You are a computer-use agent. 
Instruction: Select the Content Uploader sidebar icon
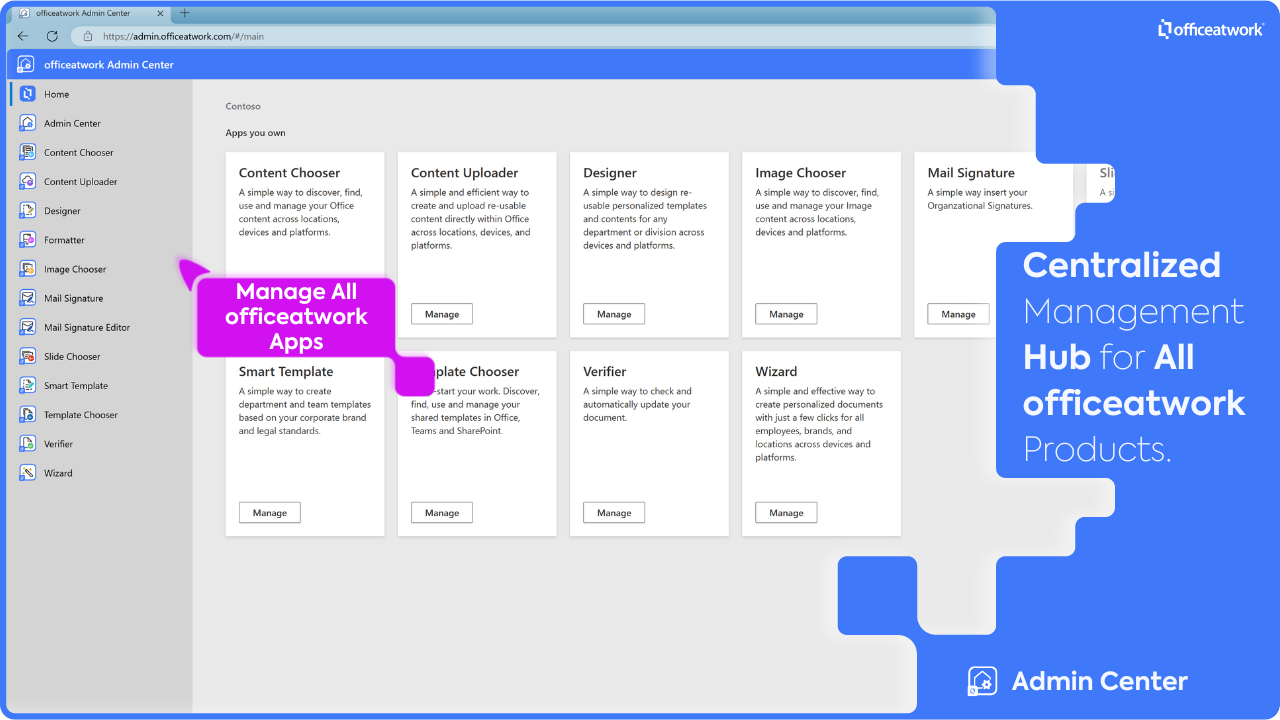coord(27,182)
